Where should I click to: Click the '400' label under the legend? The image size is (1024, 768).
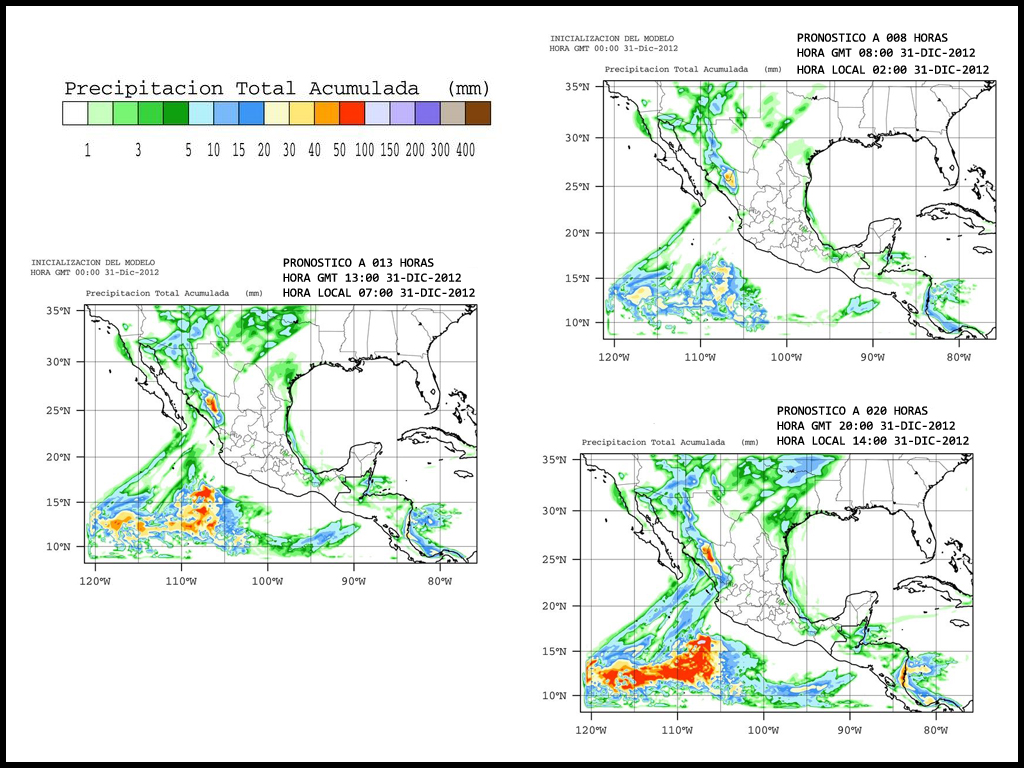pos(465,151)
